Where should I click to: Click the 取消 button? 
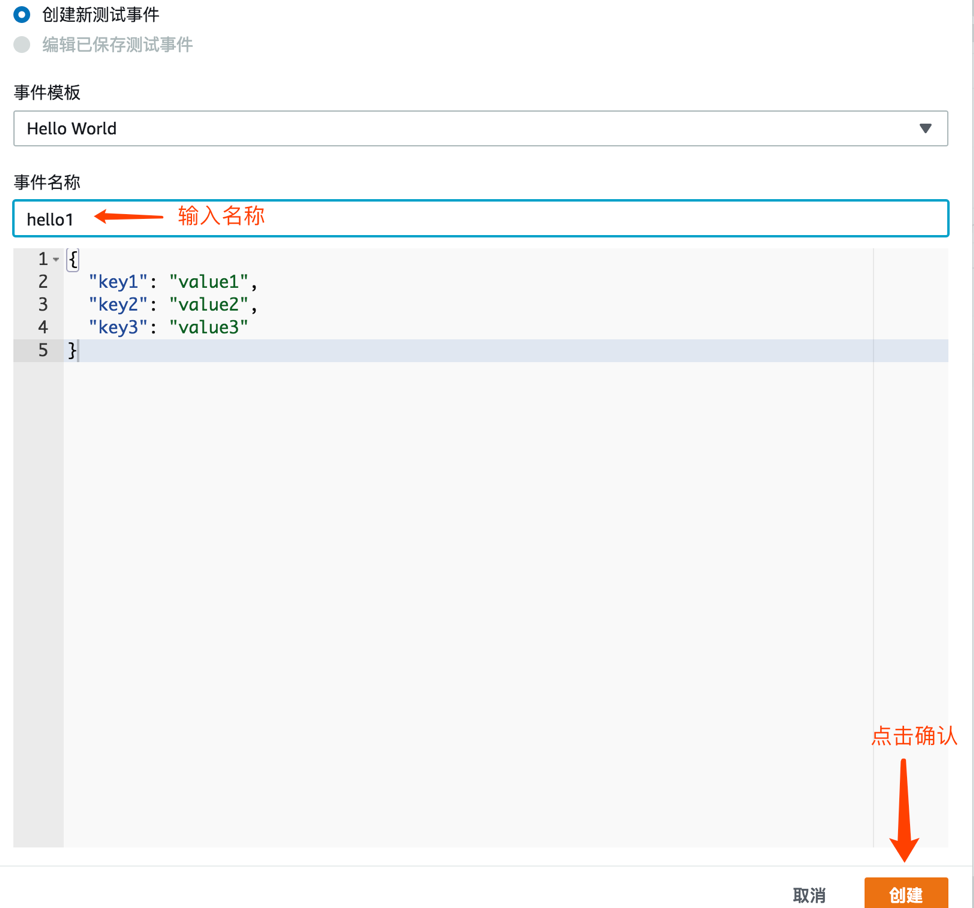(x=809, y=895)
